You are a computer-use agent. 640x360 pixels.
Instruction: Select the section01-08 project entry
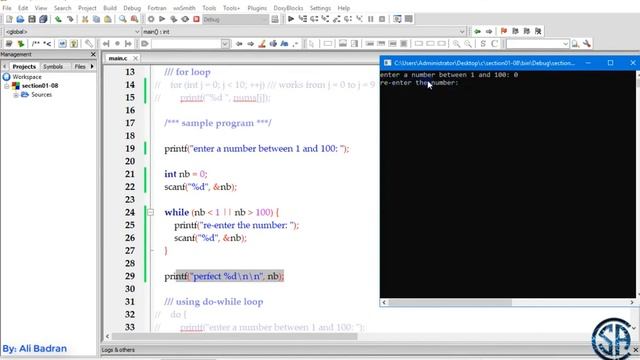40,86
